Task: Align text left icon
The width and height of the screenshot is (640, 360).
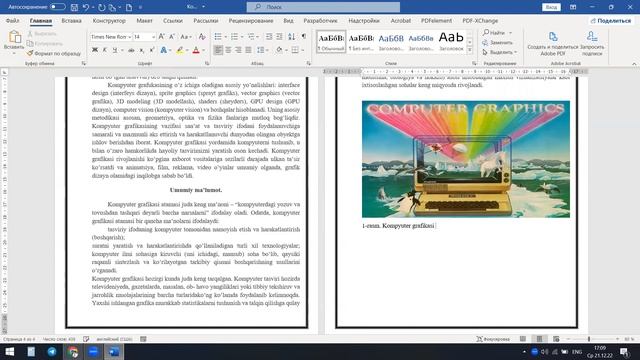Action: pos(218,50)
